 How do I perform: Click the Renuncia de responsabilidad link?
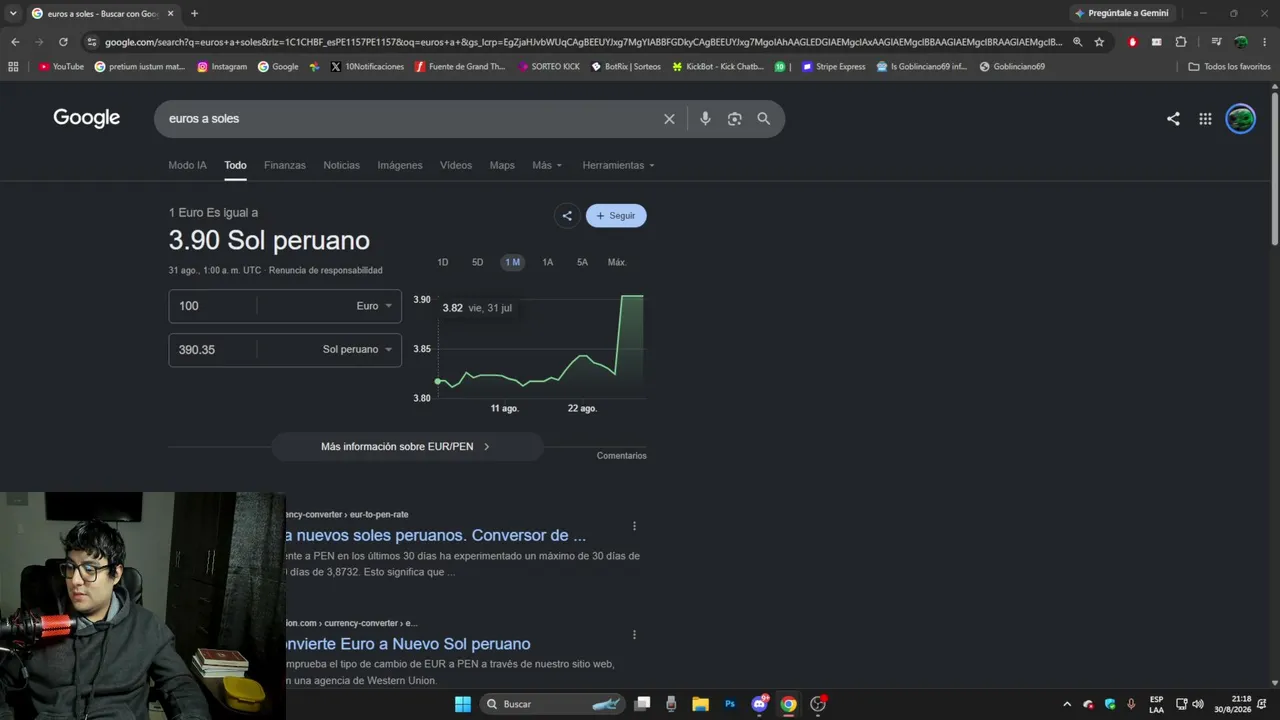pyautogui.click(x=326, y=270)
